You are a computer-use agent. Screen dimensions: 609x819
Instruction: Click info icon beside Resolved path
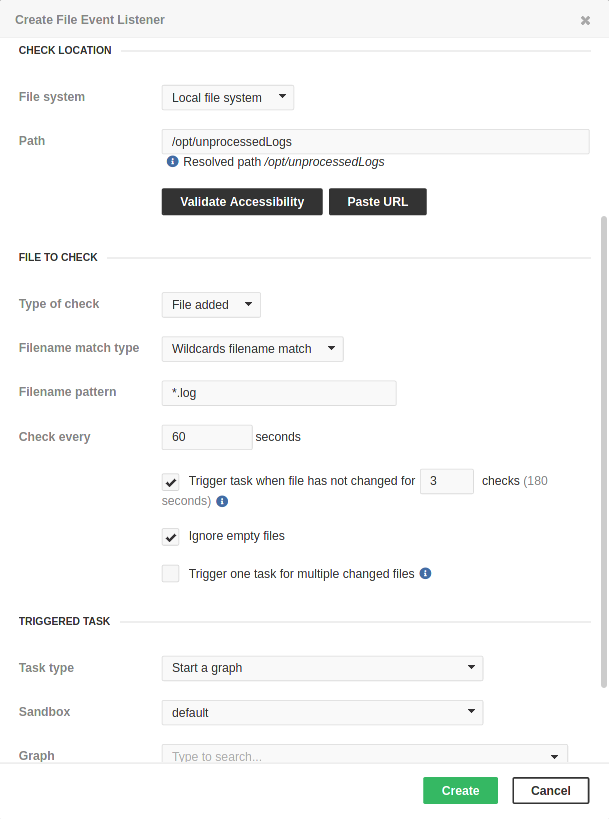tap(173, 161)
